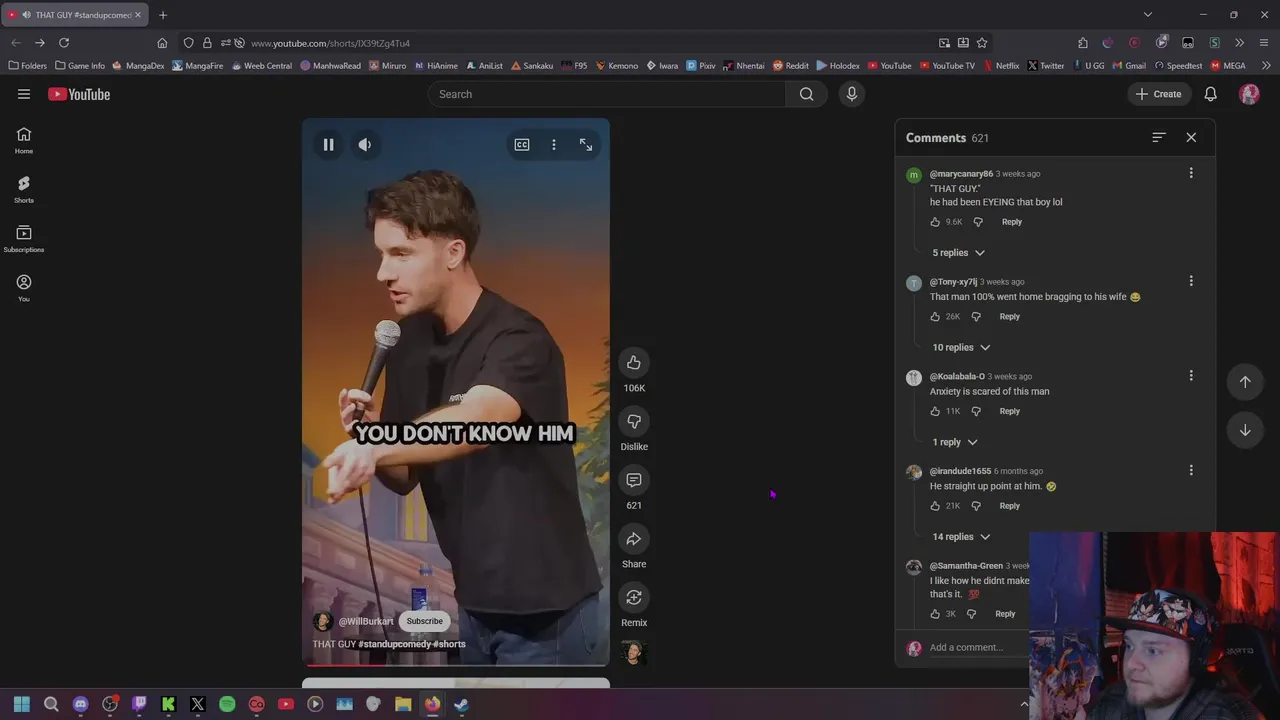Toggle closed captions on the Short
The image size is (1280, 720).
click(522, 145)
